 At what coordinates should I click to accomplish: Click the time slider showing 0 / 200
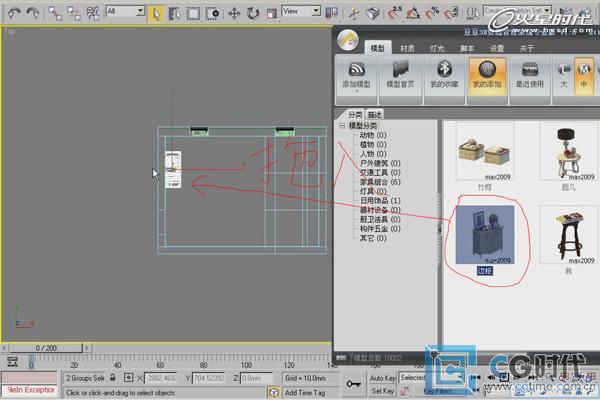(x=46, y=348)
